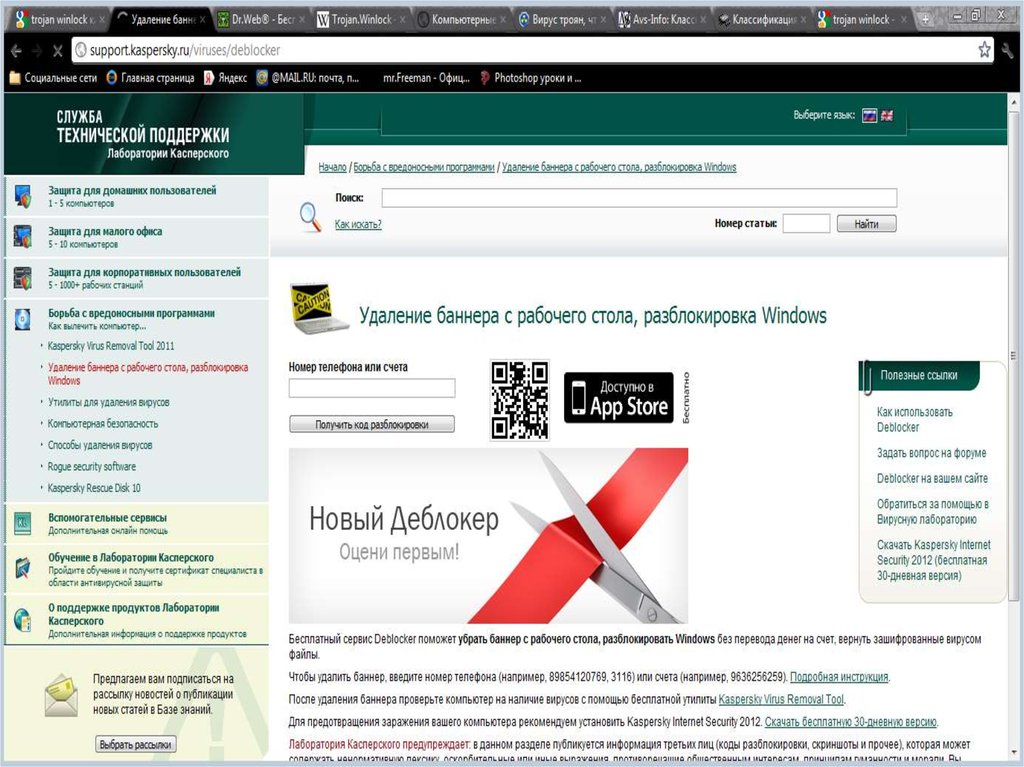Click the Поиск search field
The width and height of the screenshot is (1024, 767).
coord(639,198)
